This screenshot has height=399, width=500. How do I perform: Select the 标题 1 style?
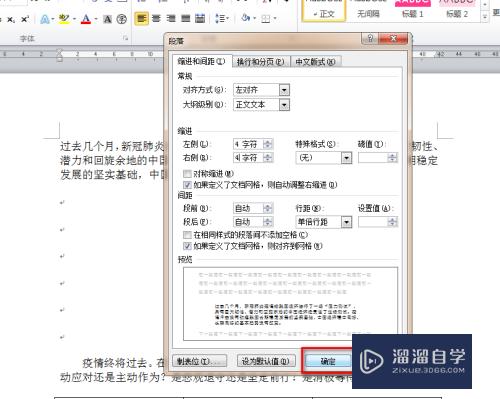point(413,11)
